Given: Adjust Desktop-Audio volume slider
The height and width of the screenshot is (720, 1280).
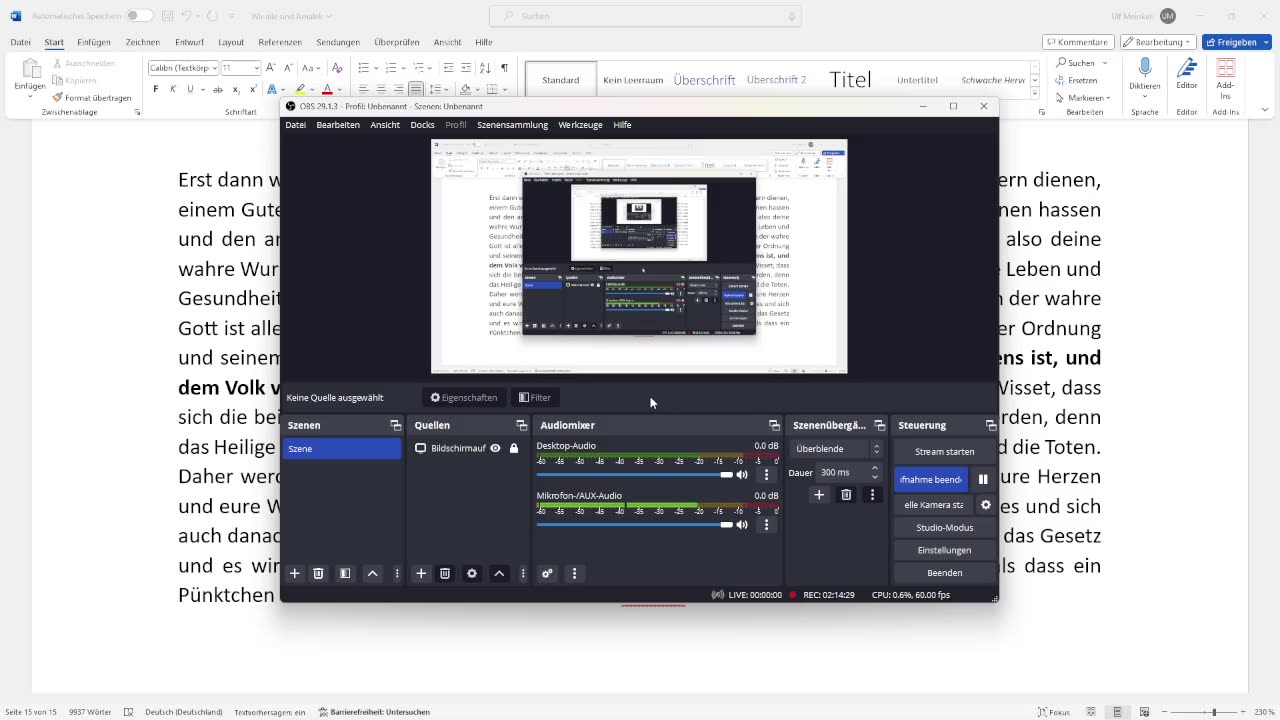Looking at the screenshot, I should (634, 474).
